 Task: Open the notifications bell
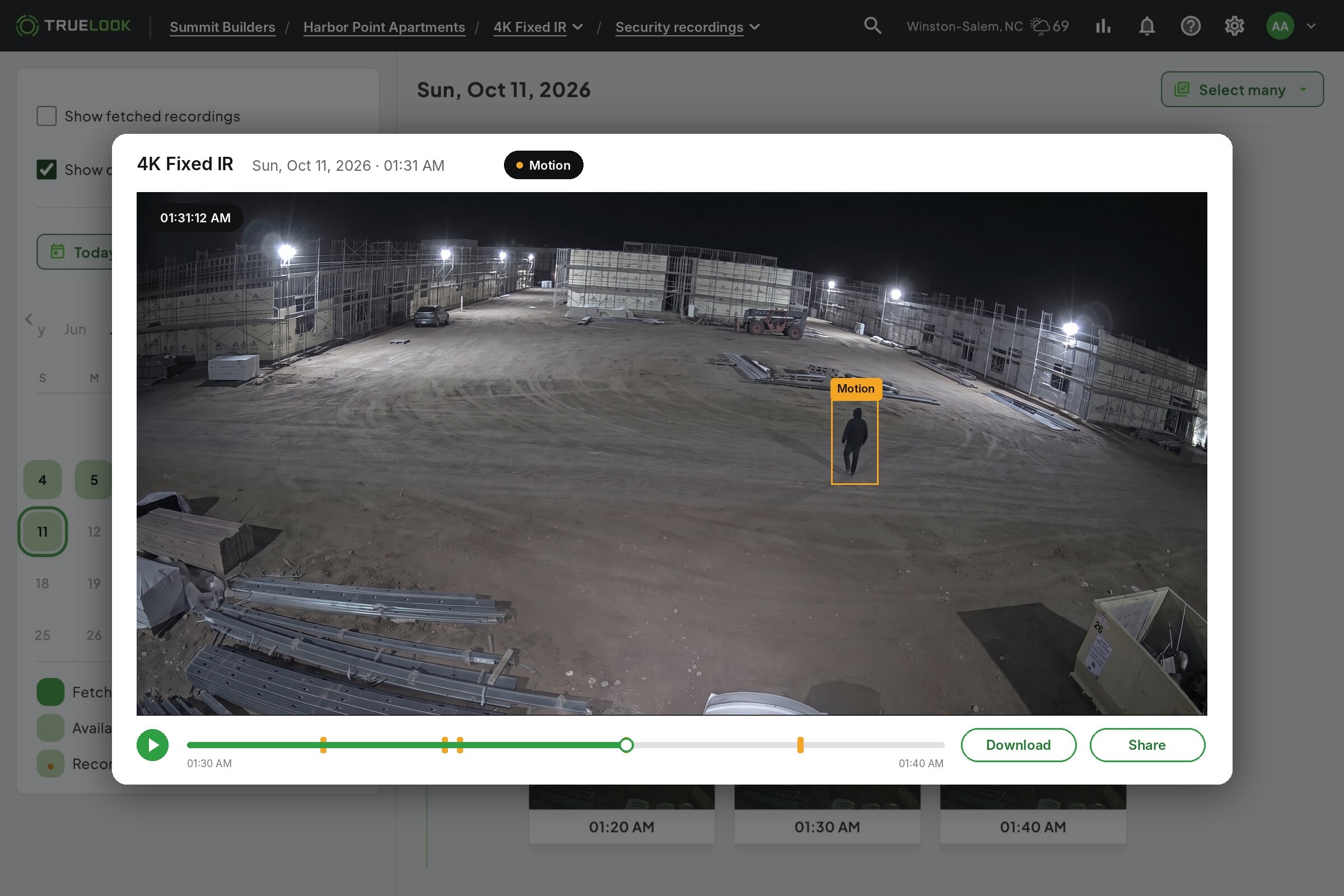(x=1147, y=26)
